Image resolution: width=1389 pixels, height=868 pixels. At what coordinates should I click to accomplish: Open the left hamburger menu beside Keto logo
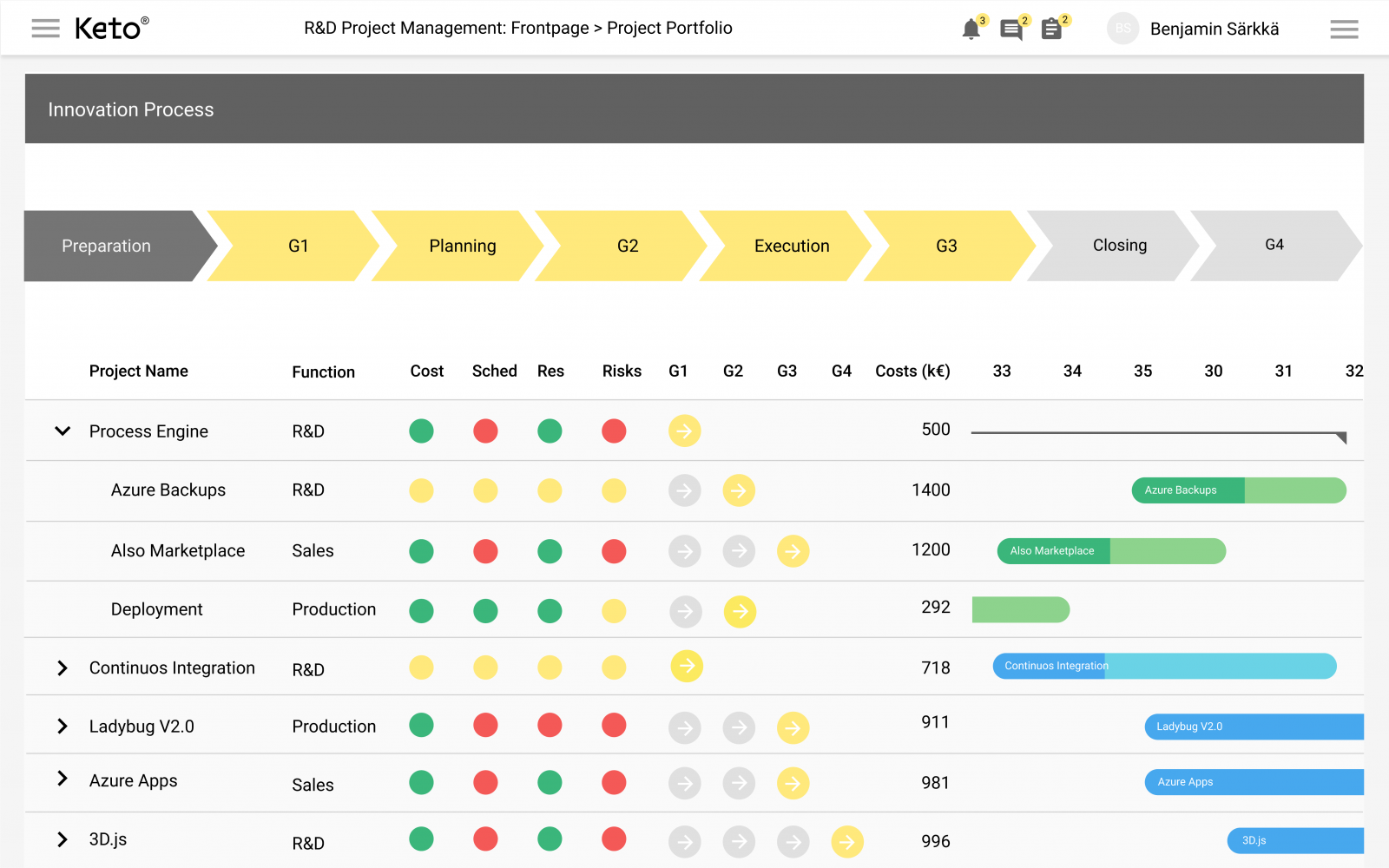pyautogui.click(x=45, y=29)
